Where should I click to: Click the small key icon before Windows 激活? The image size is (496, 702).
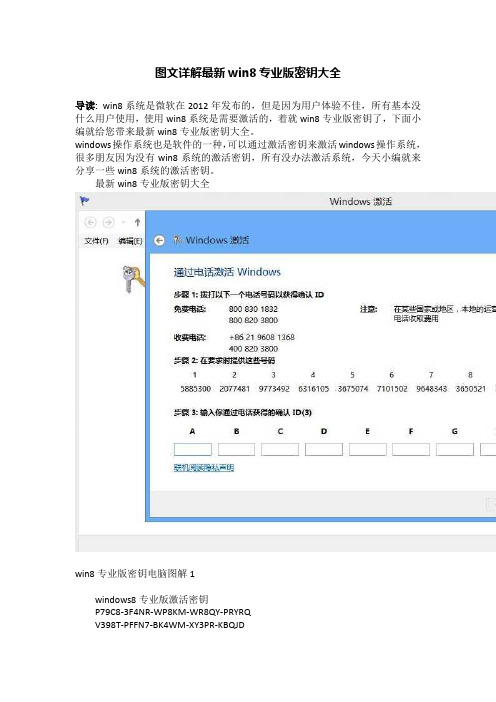click(177, 240)
